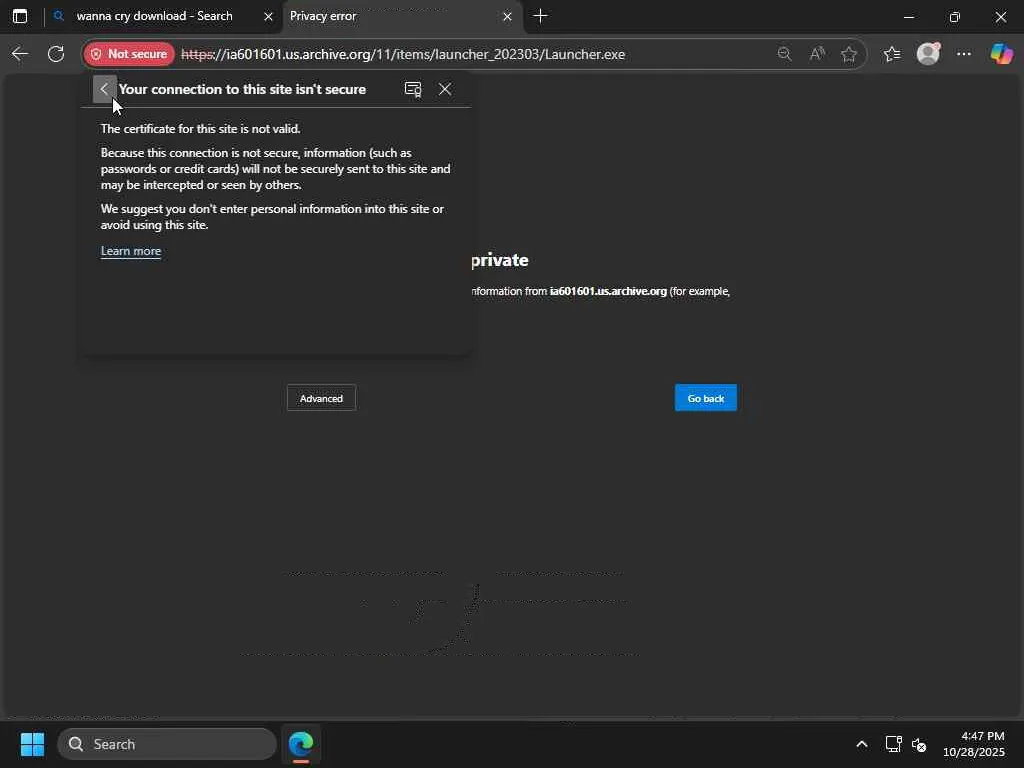Minimize the browser window

coord(908,17)
